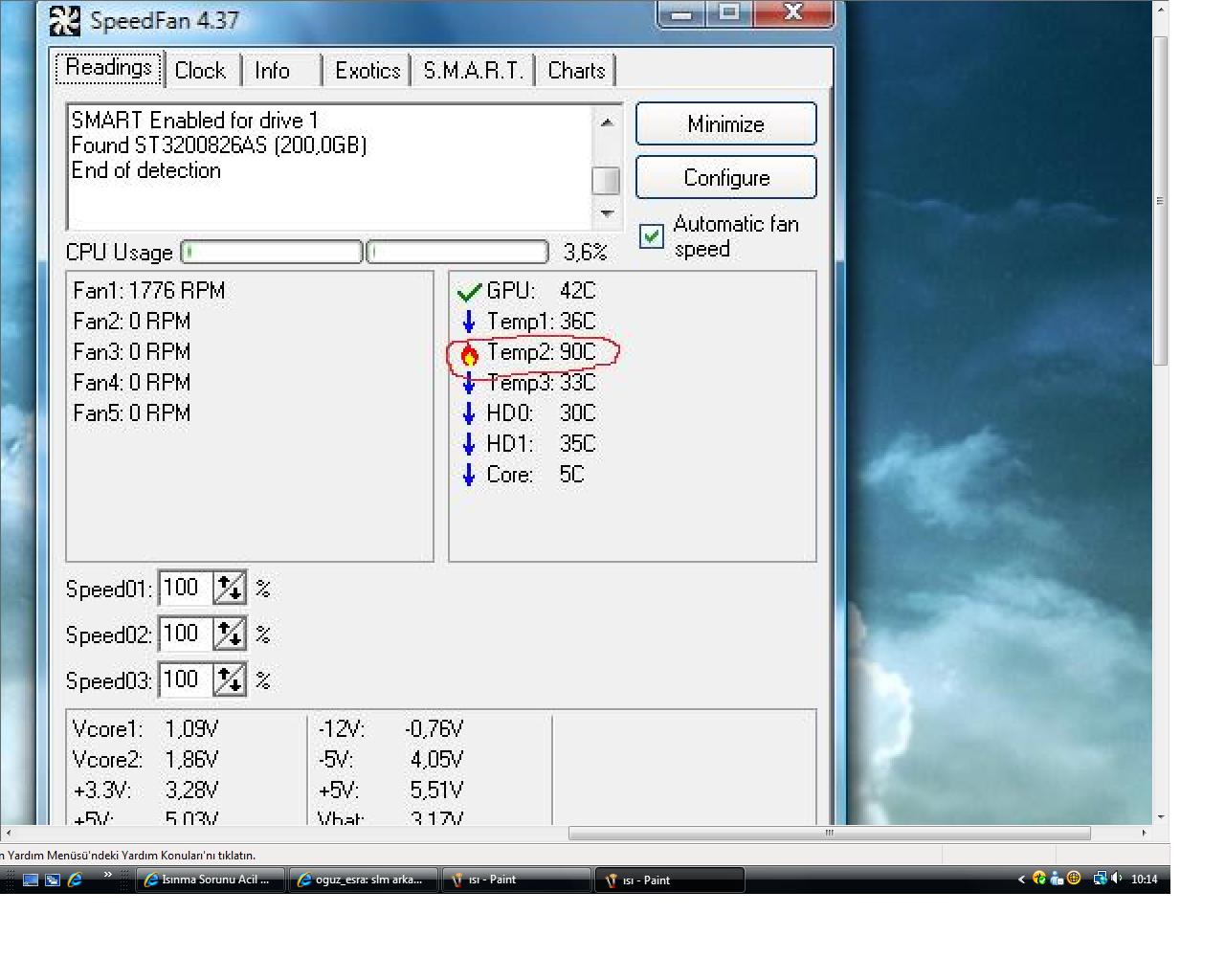This screenshot has height=980, width=1225.
Task: Click the Show Desktop quick launch icon
Action: (x=31, y=880)
